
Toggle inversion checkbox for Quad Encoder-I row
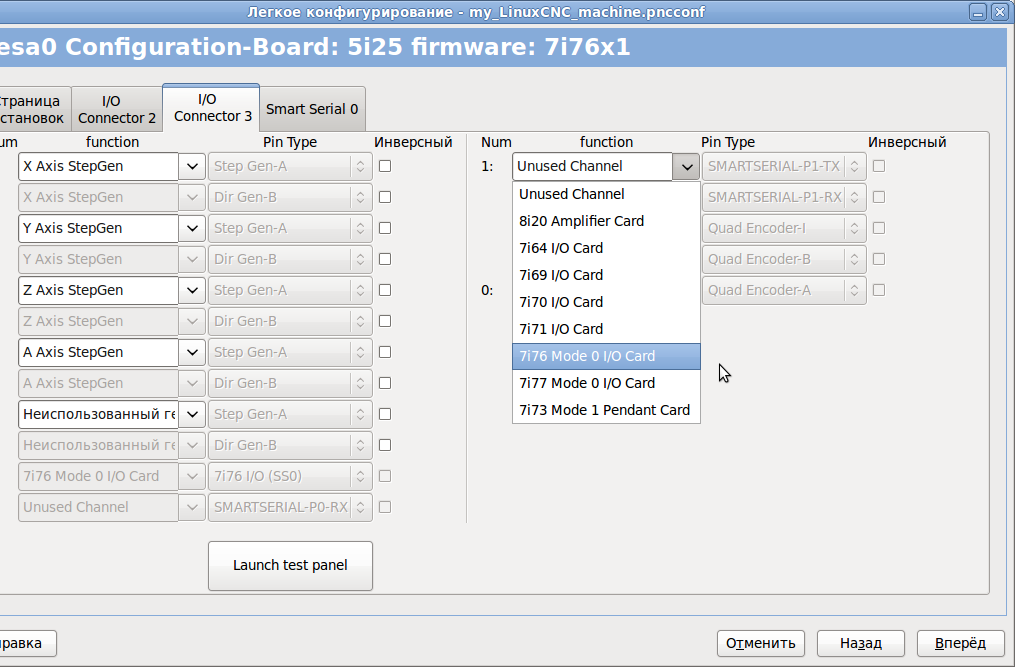click(879, 229)
